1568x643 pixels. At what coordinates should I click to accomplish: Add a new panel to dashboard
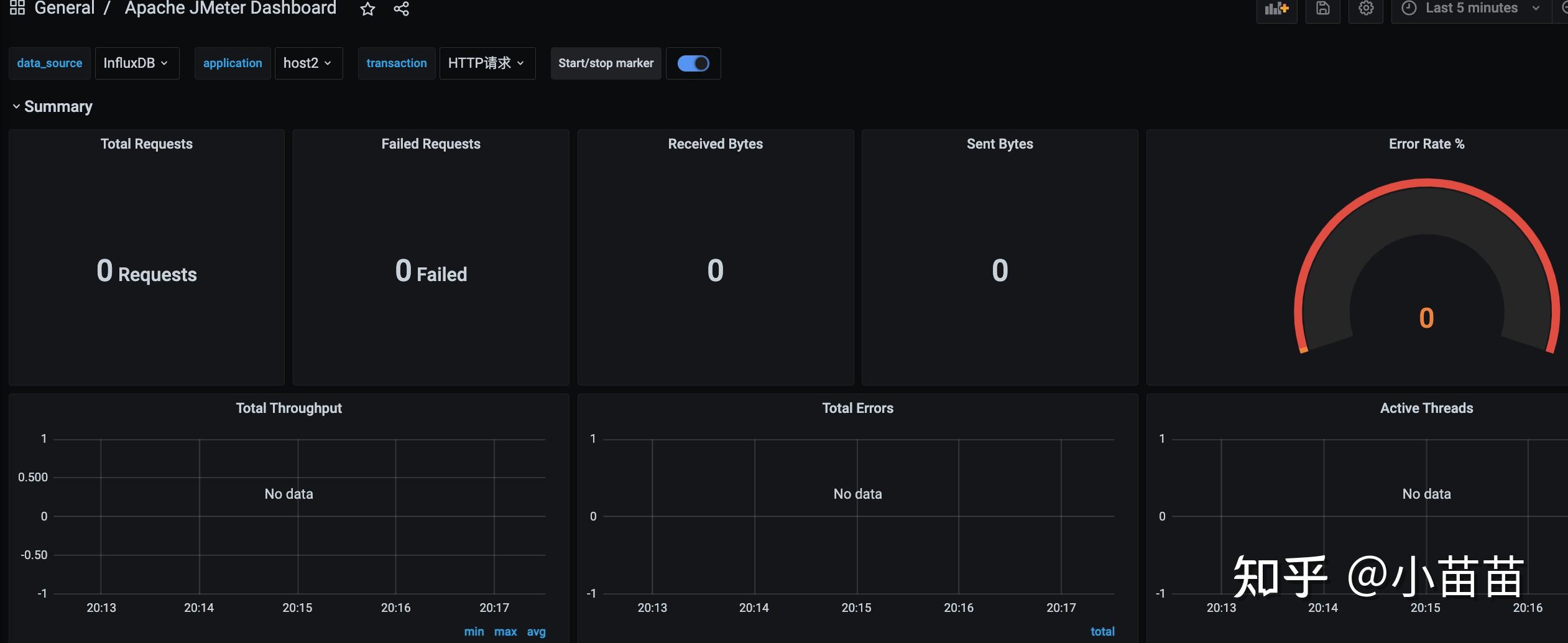[1276, 9]
